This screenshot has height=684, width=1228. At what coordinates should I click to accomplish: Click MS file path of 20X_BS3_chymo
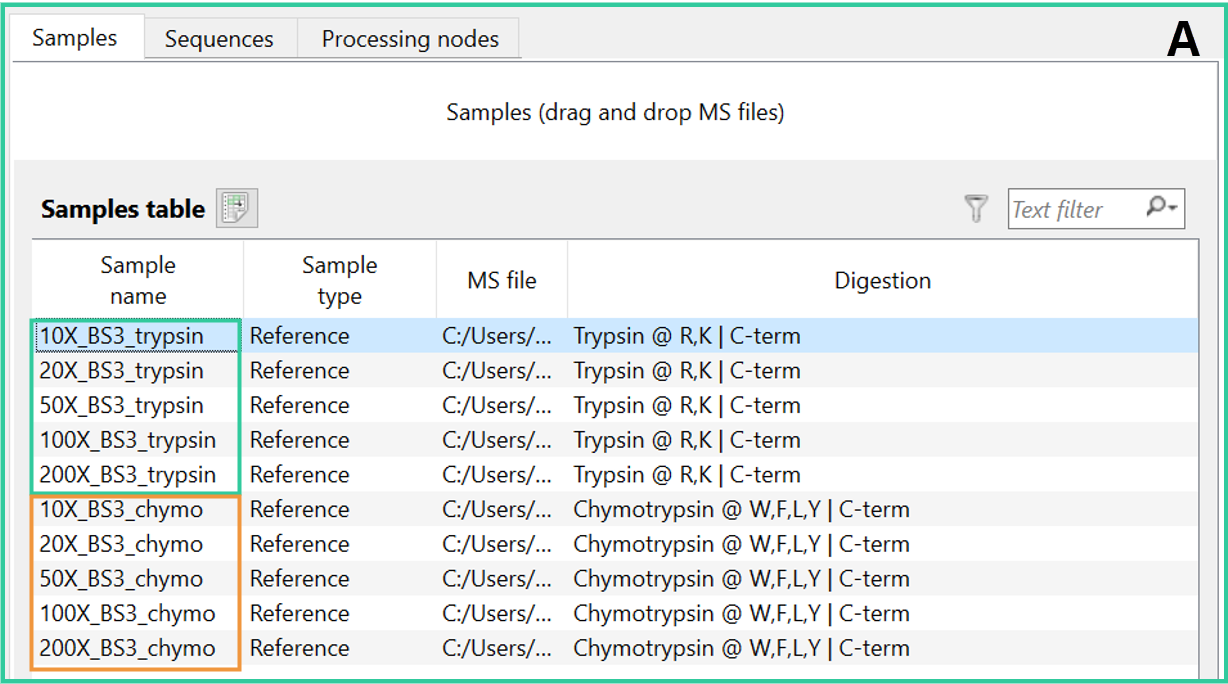pos(497,544)
